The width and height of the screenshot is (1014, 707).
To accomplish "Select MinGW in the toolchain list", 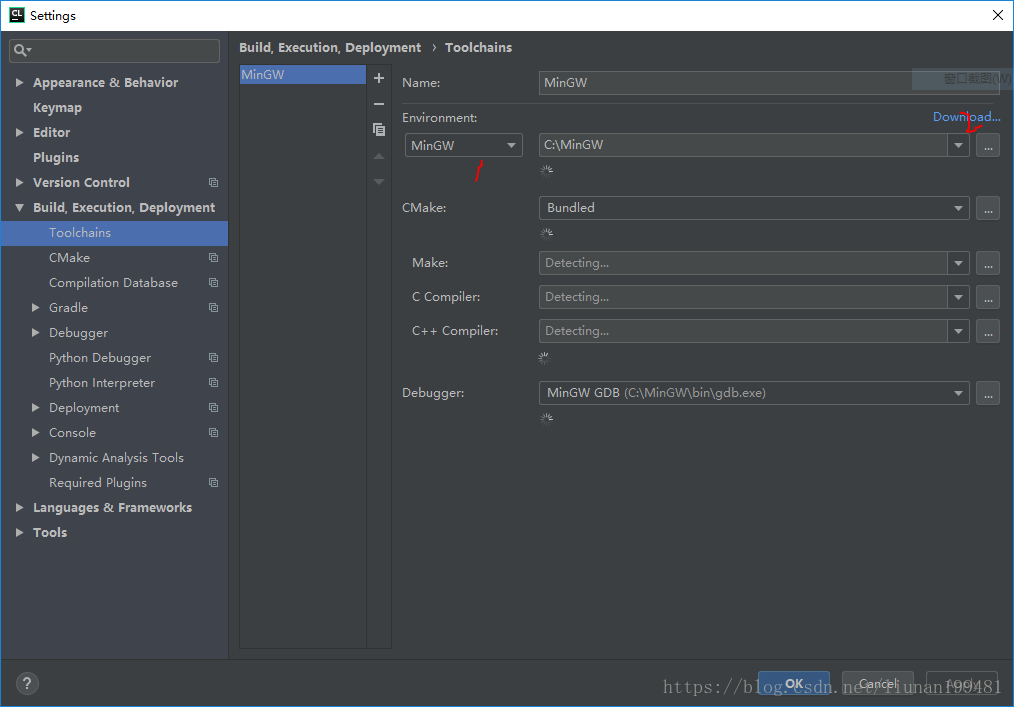I will pos(303,74).
